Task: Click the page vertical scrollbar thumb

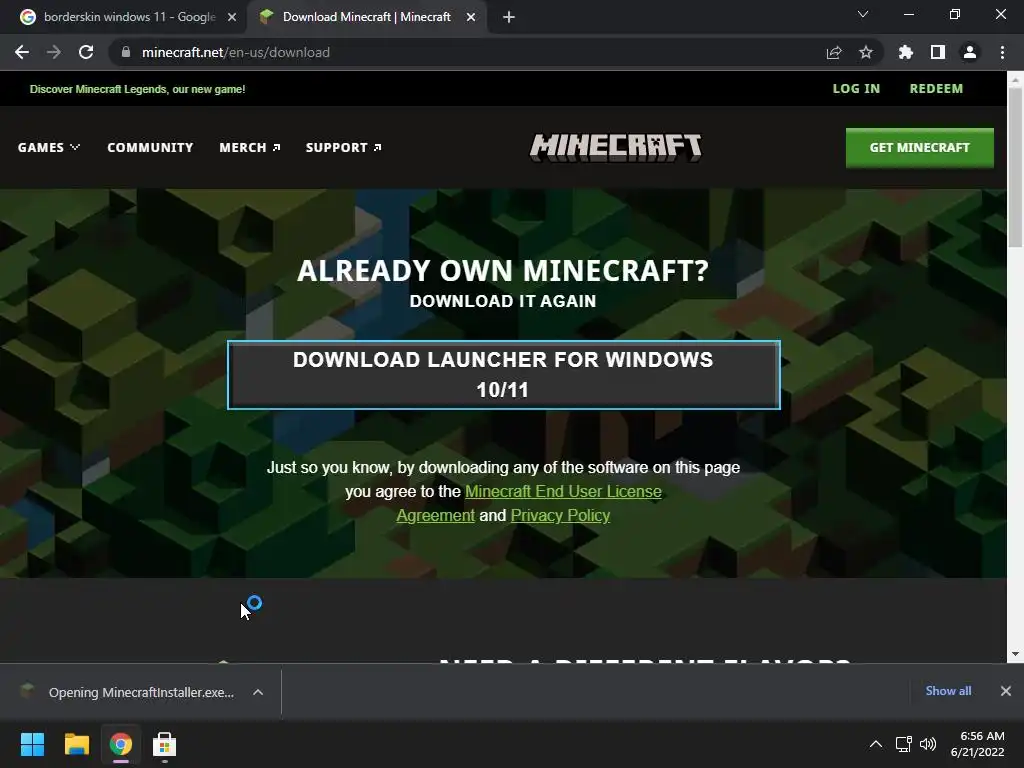Action: [1015, 167]
